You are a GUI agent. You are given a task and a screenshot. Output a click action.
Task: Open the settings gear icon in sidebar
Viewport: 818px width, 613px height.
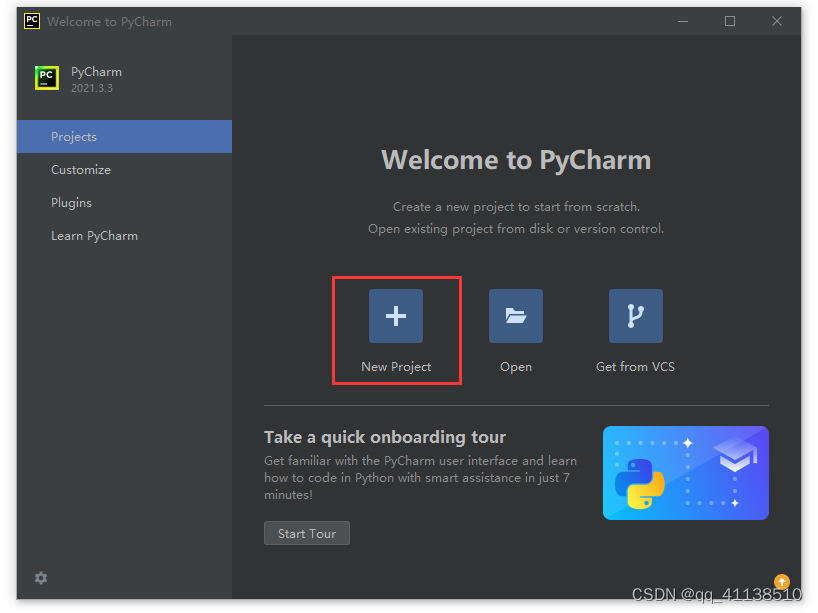(x=41, y=578)
